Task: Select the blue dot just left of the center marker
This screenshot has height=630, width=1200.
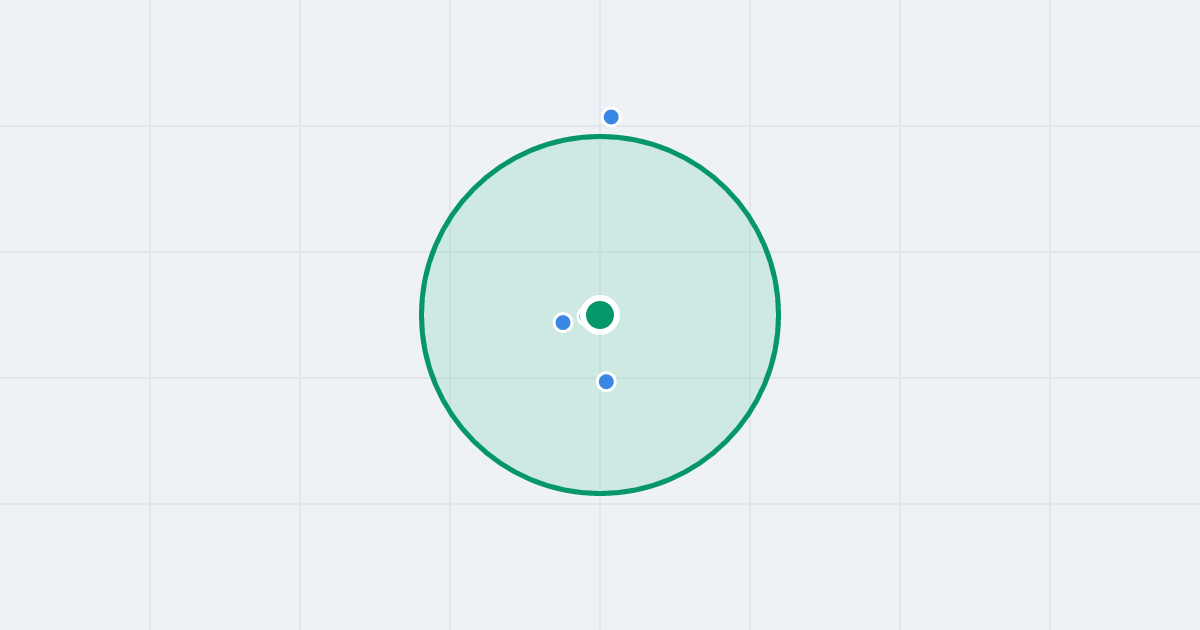Action: click(x=563, y=322)
